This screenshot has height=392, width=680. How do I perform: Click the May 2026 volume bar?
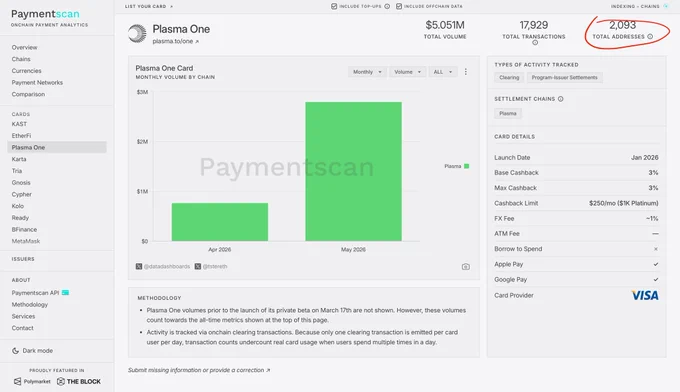click(353, 171)
